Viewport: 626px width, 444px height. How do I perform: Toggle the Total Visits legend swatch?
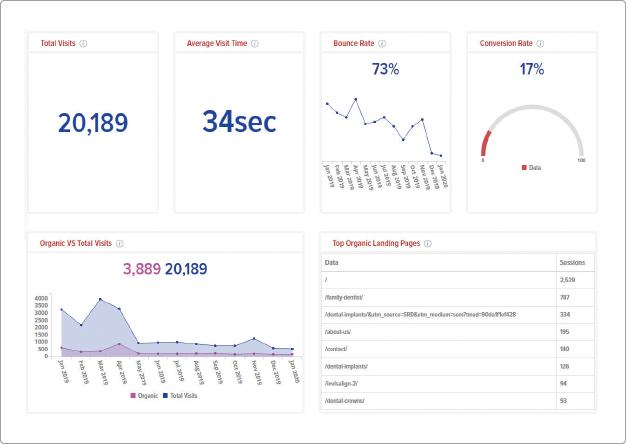click(166, 396)
